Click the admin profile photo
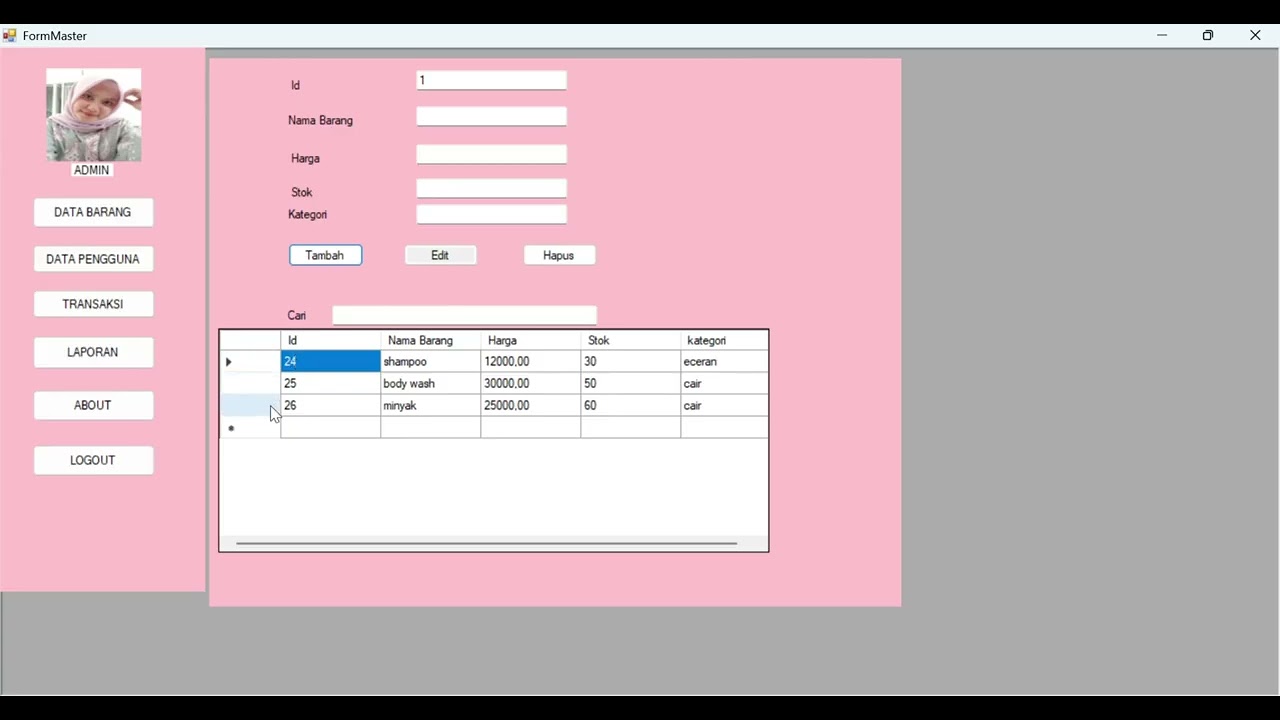This screenshot has height=720, width=1280. tap(93, 115)
